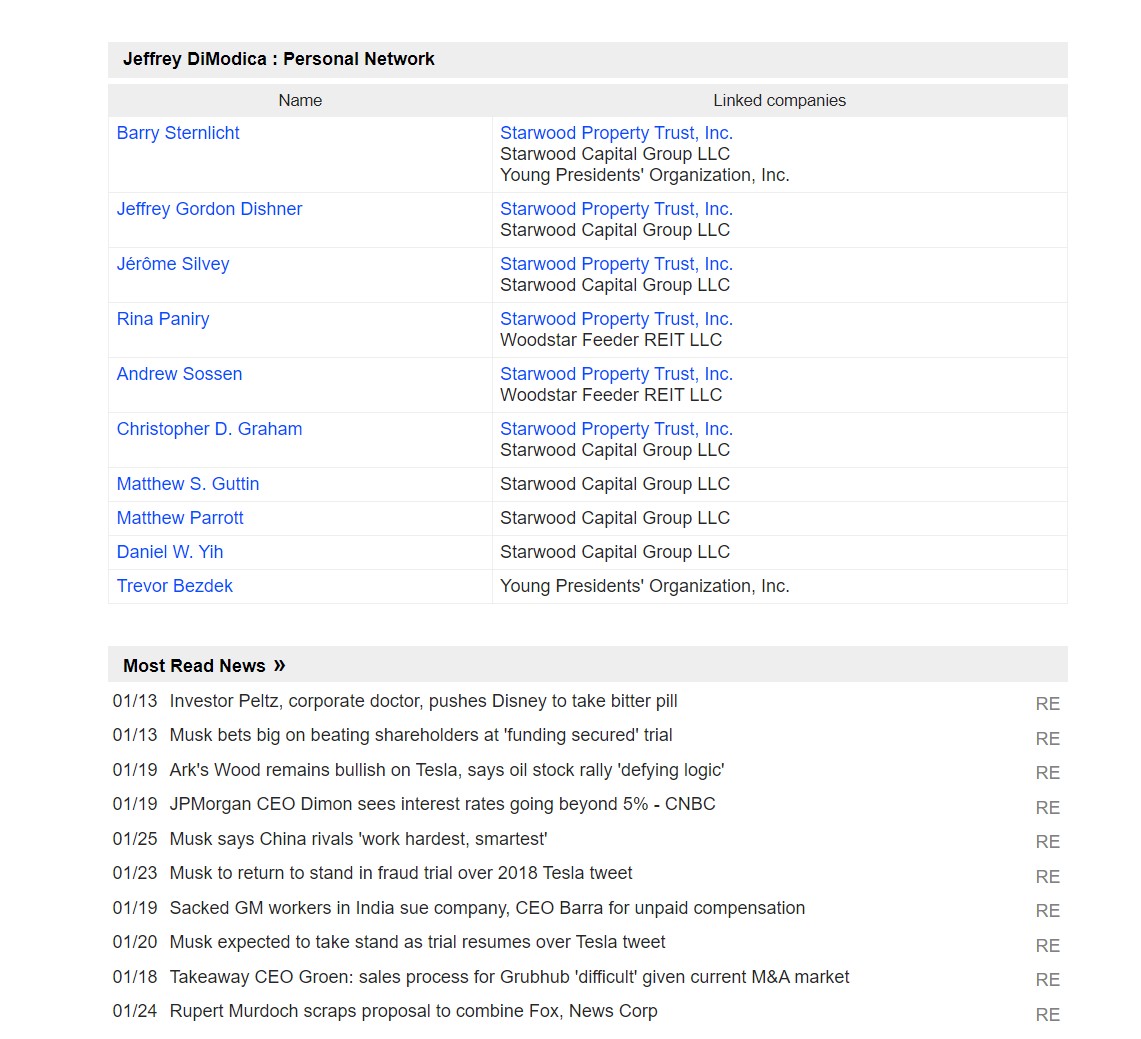
Task: Open Rupert Murdoch Fox News Corp article
Action: point(413,1011)
